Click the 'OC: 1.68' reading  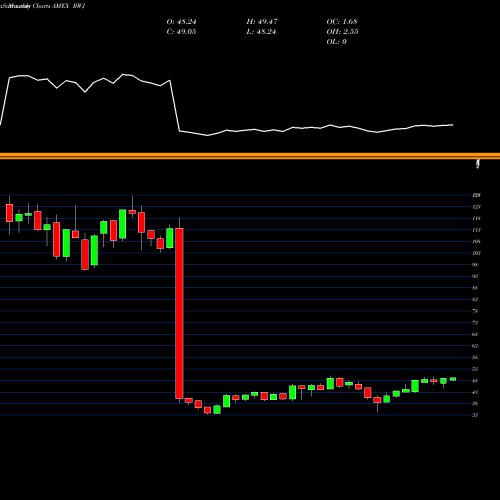click(x=342, y=22)
